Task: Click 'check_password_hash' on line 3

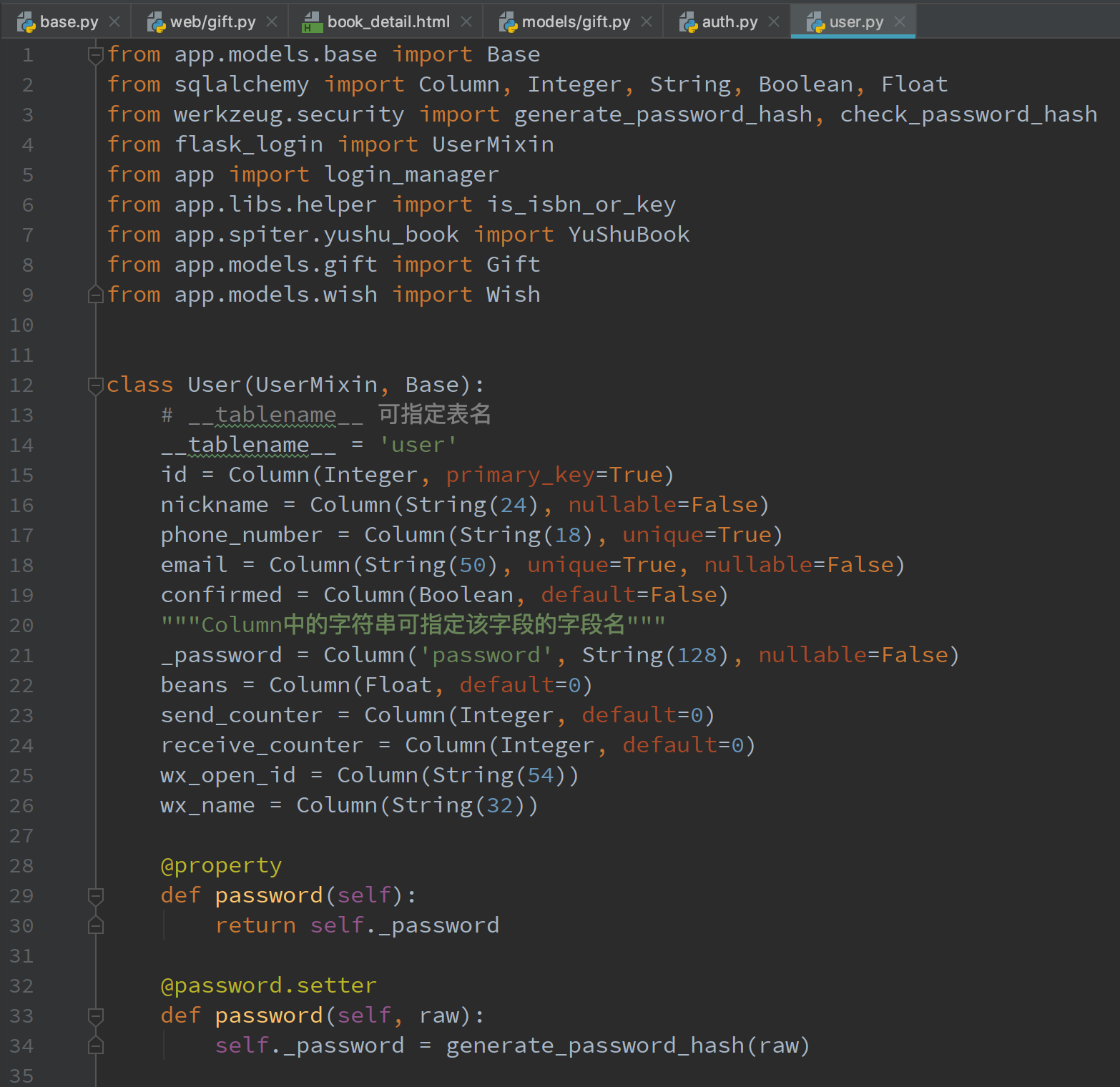Action: pyautogui.click(x=968, y=114)
